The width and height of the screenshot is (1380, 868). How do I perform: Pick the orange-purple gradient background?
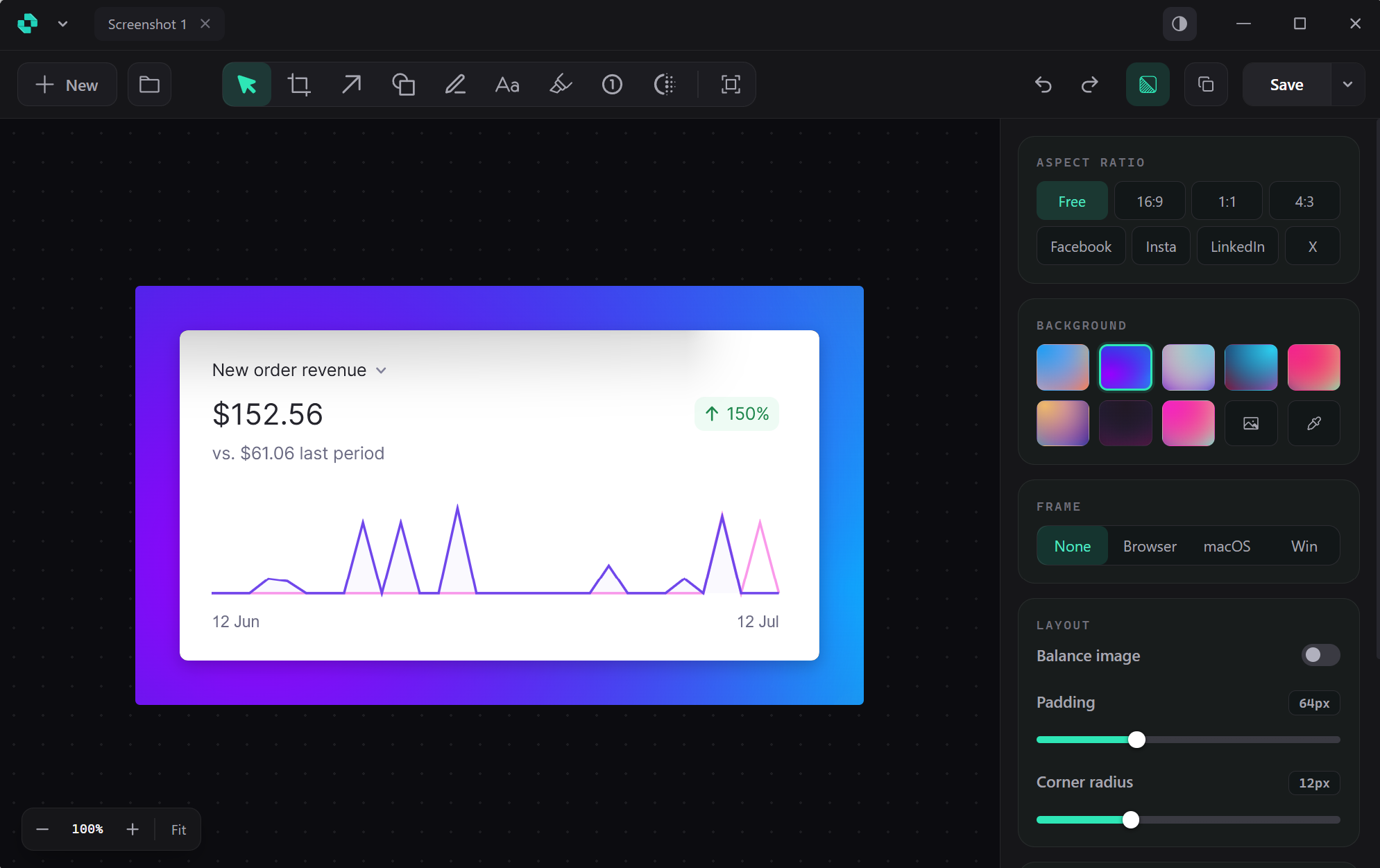[1063, 423]
